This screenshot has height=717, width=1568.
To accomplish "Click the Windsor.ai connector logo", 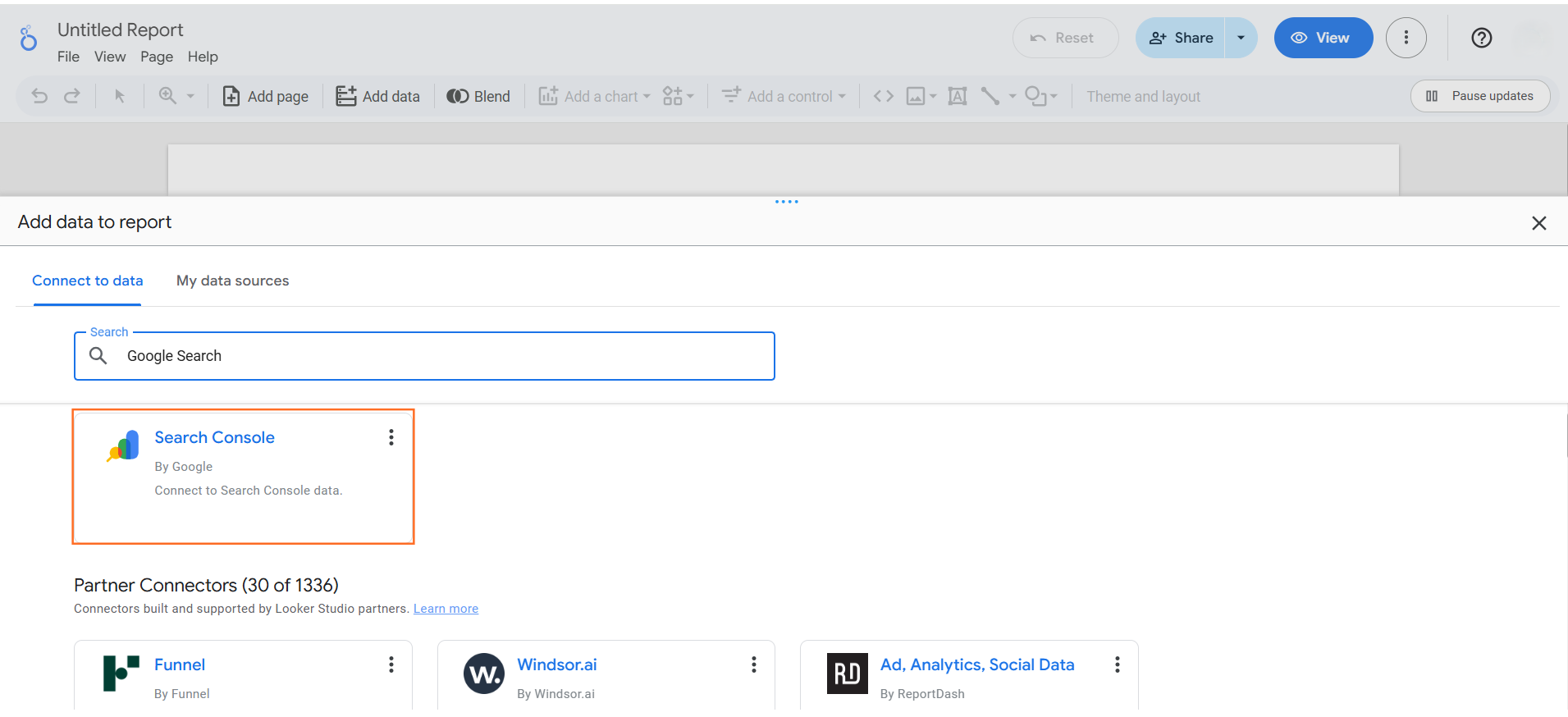I will pos(484,674).
